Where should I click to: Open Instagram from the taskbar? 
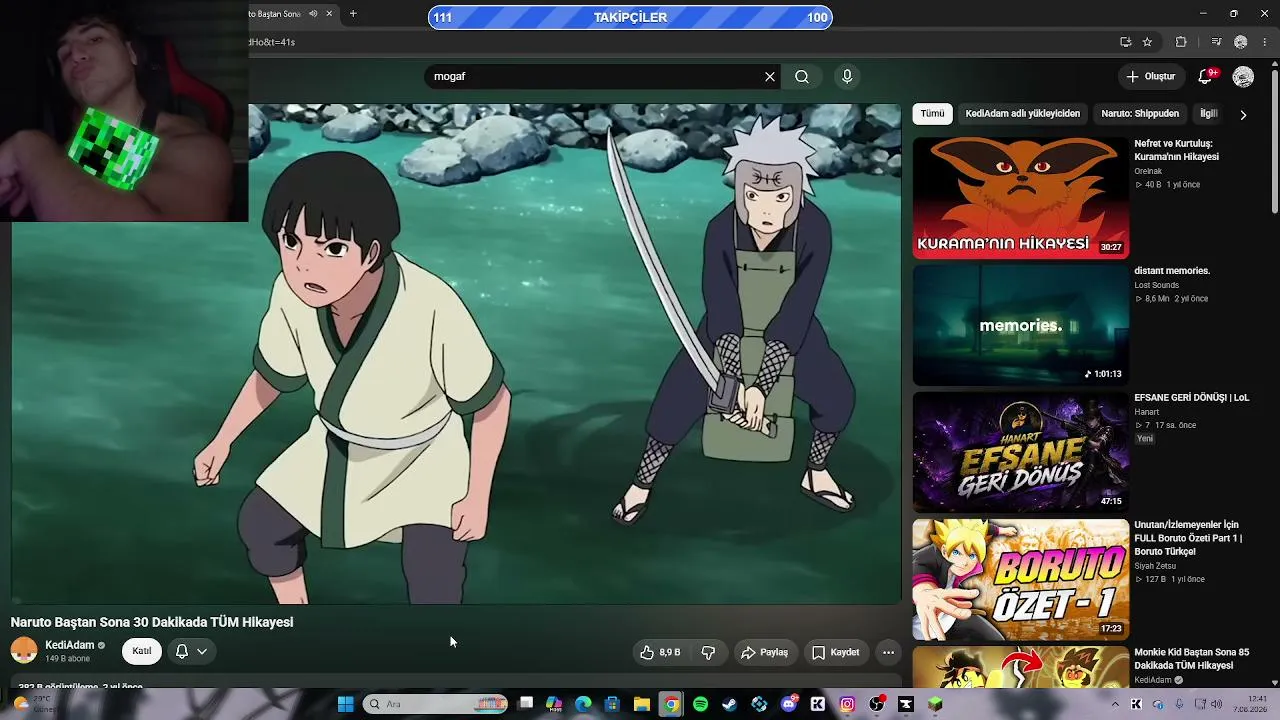[x=847, y=704]
